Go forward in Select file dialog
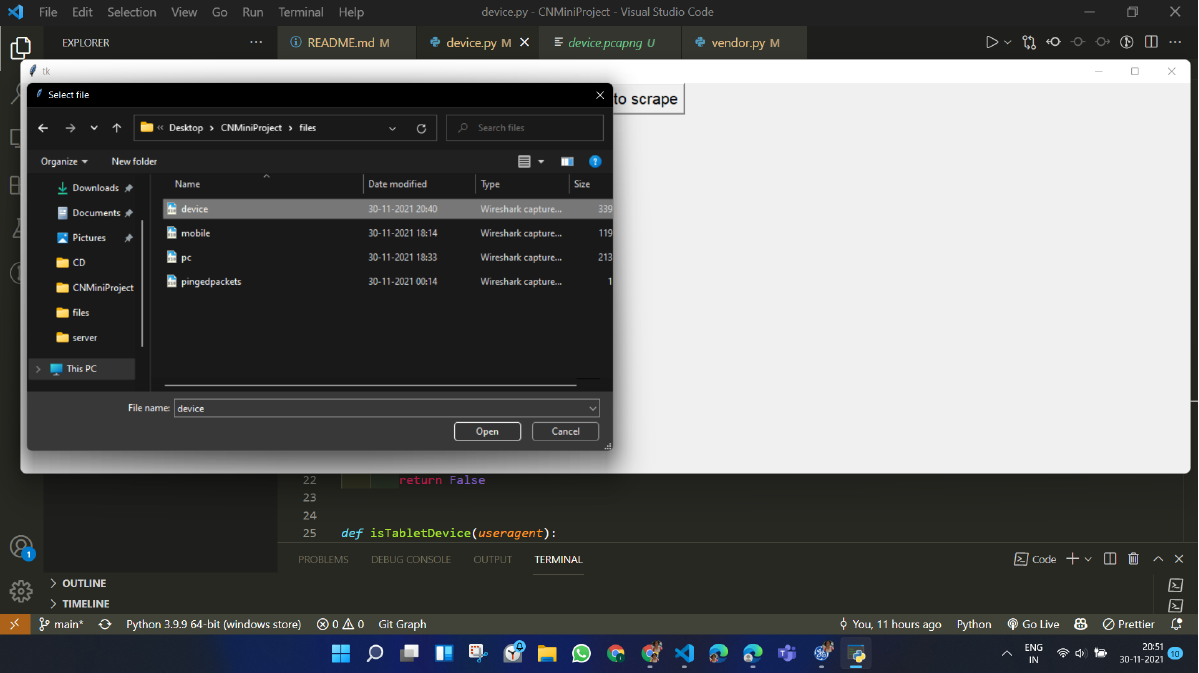This screenshot has height=673, width=1199. [x=70, y=128]
